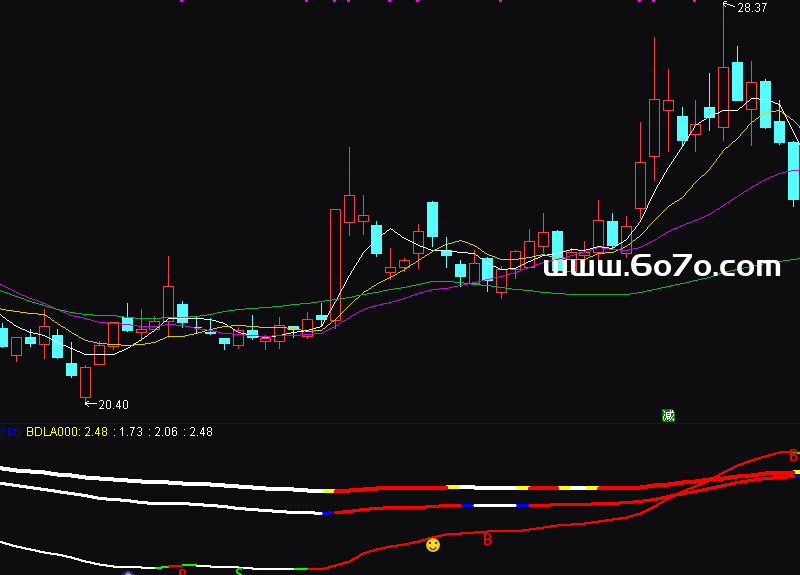Click the 28.37 high price label
Screen dimensions: 800x575
click(751, 8)
